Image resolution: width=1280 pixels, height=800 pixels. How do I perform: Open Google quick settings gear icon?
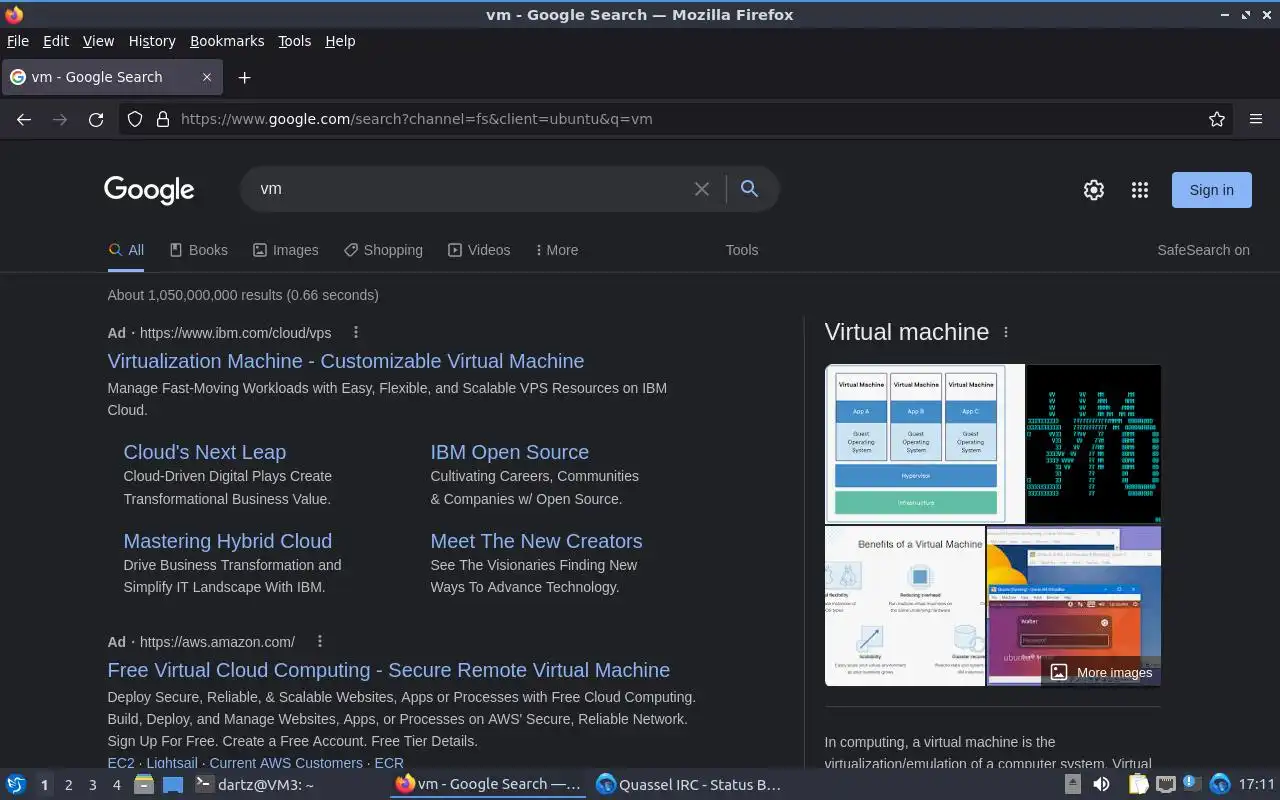1094,190
